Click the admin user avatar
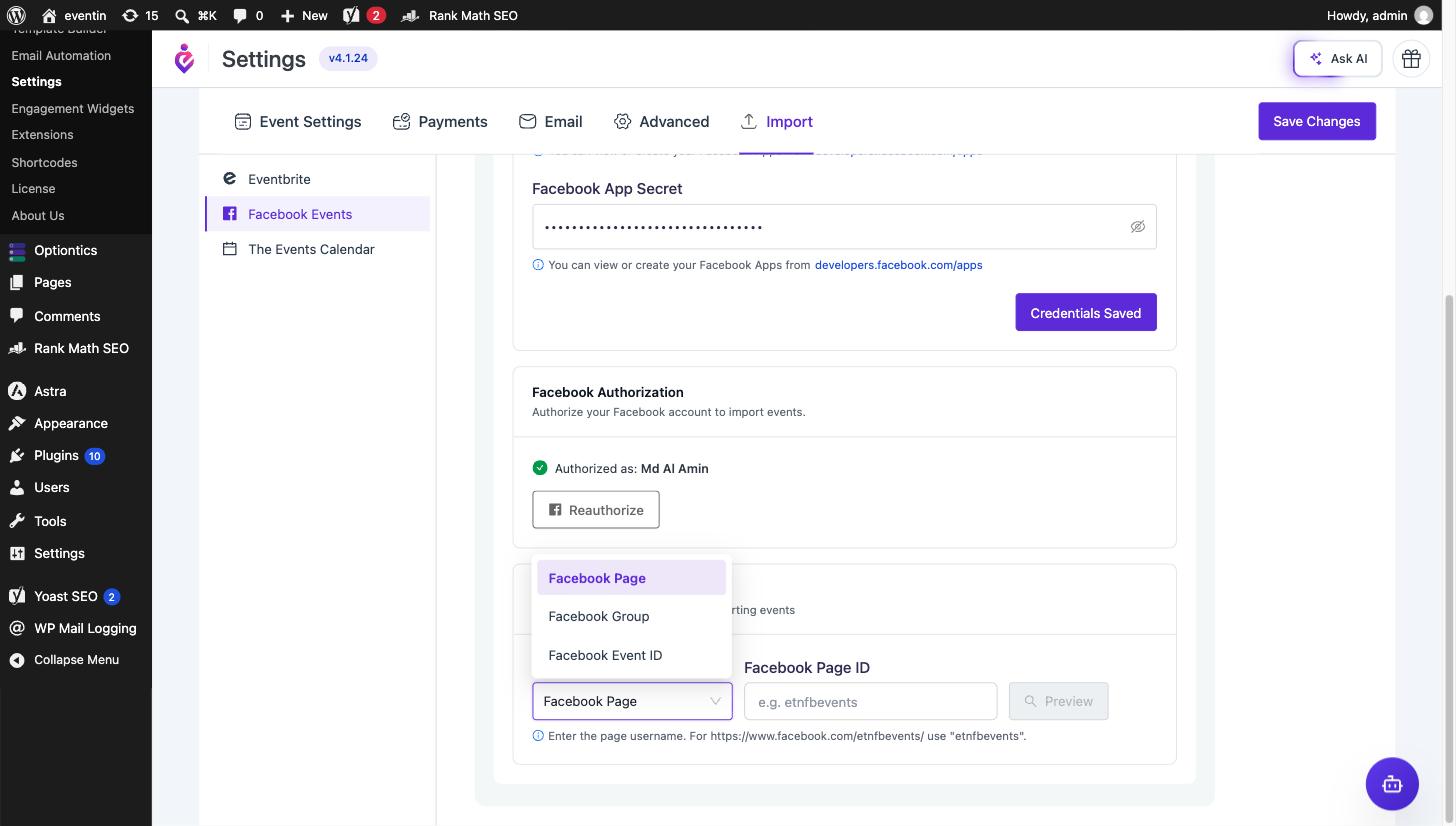The width and height of the screenshot is (1456, 826). (x=1424, y=15)
